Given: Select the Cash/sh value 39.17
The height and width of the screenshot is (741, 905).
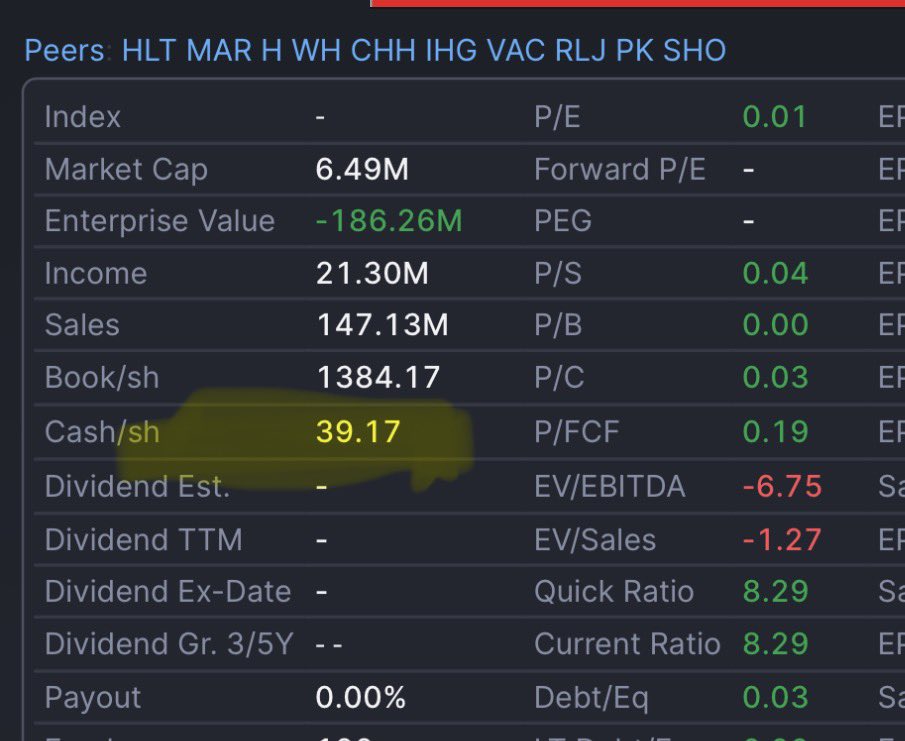Looking at the screenshot, I should coord(358,432).
